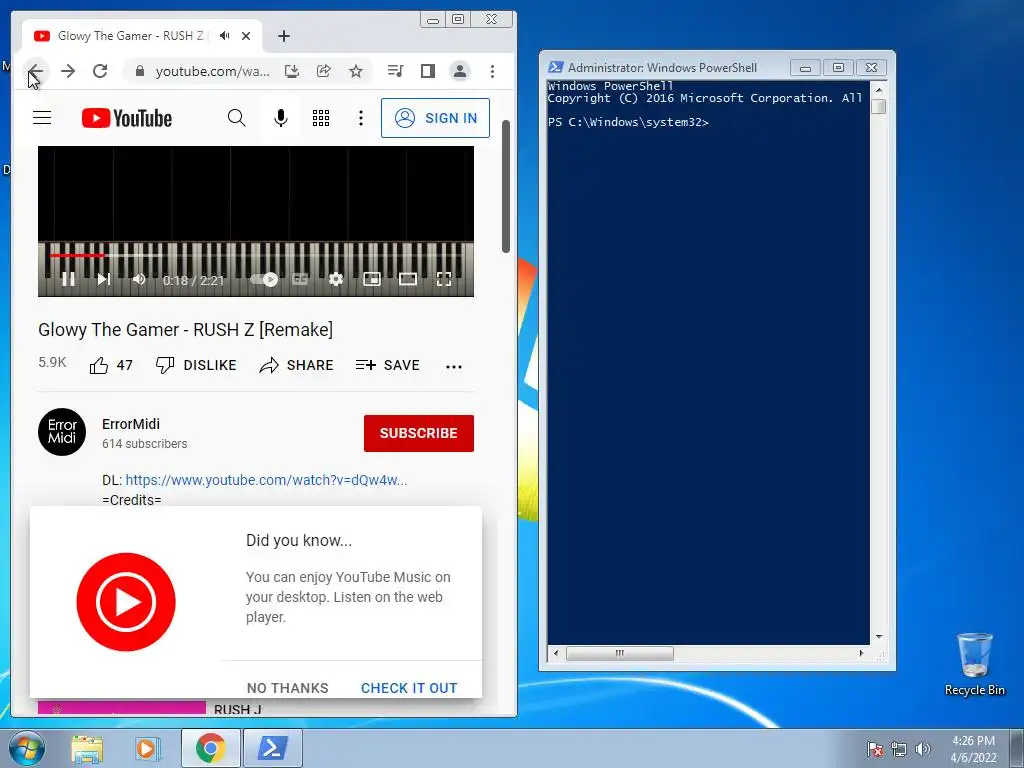Share this page icon in address bar
The image size is (1024, 768).
(x=324, y=71)
